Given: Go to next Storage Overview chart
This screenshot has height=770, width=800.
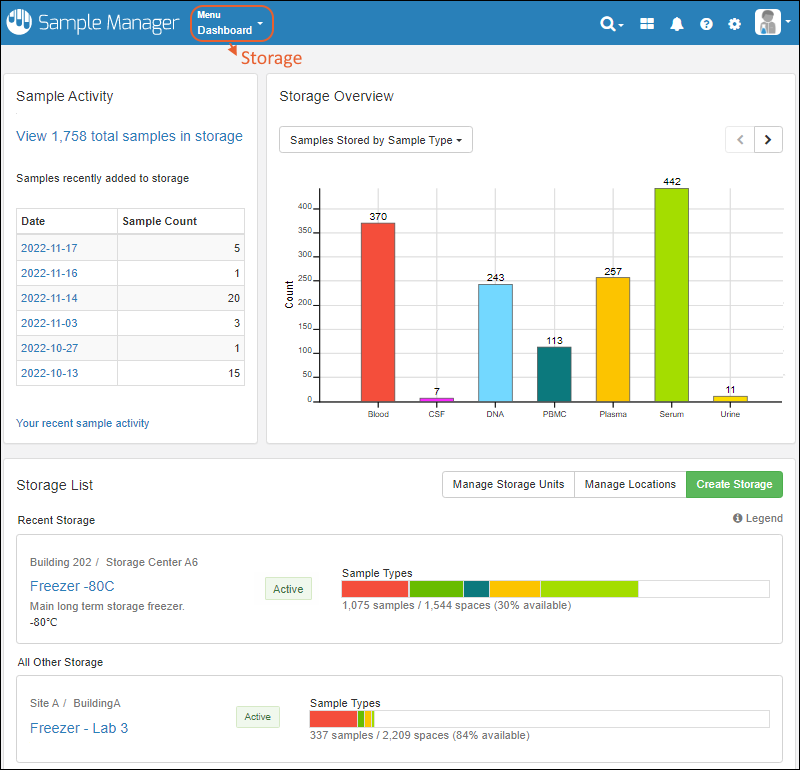Looking at the screenshot, I should [768, 140].
